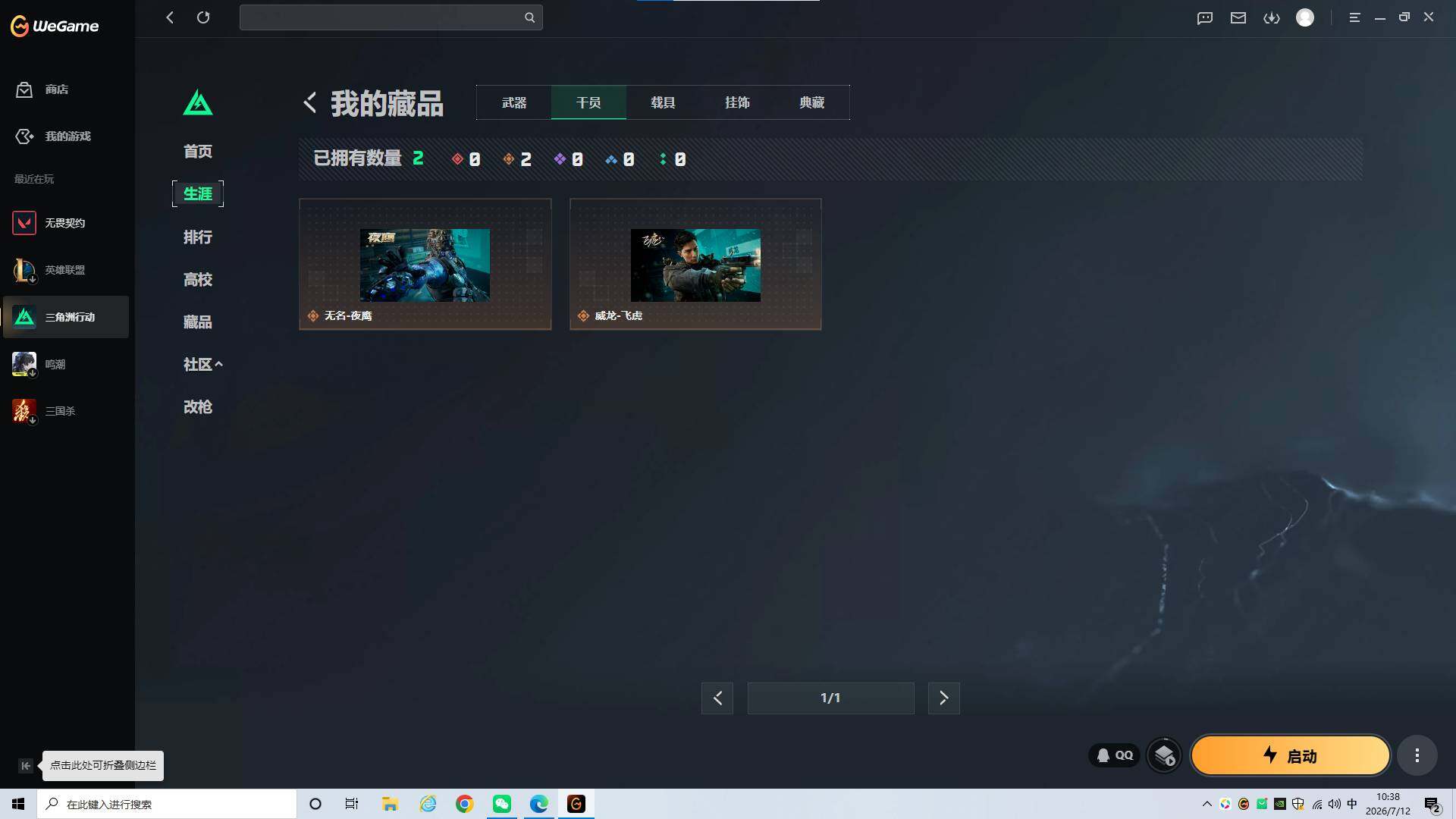Screen dimensions: 1456x819
Task: Open the game tools box icon
Action: coord(1164,755)
